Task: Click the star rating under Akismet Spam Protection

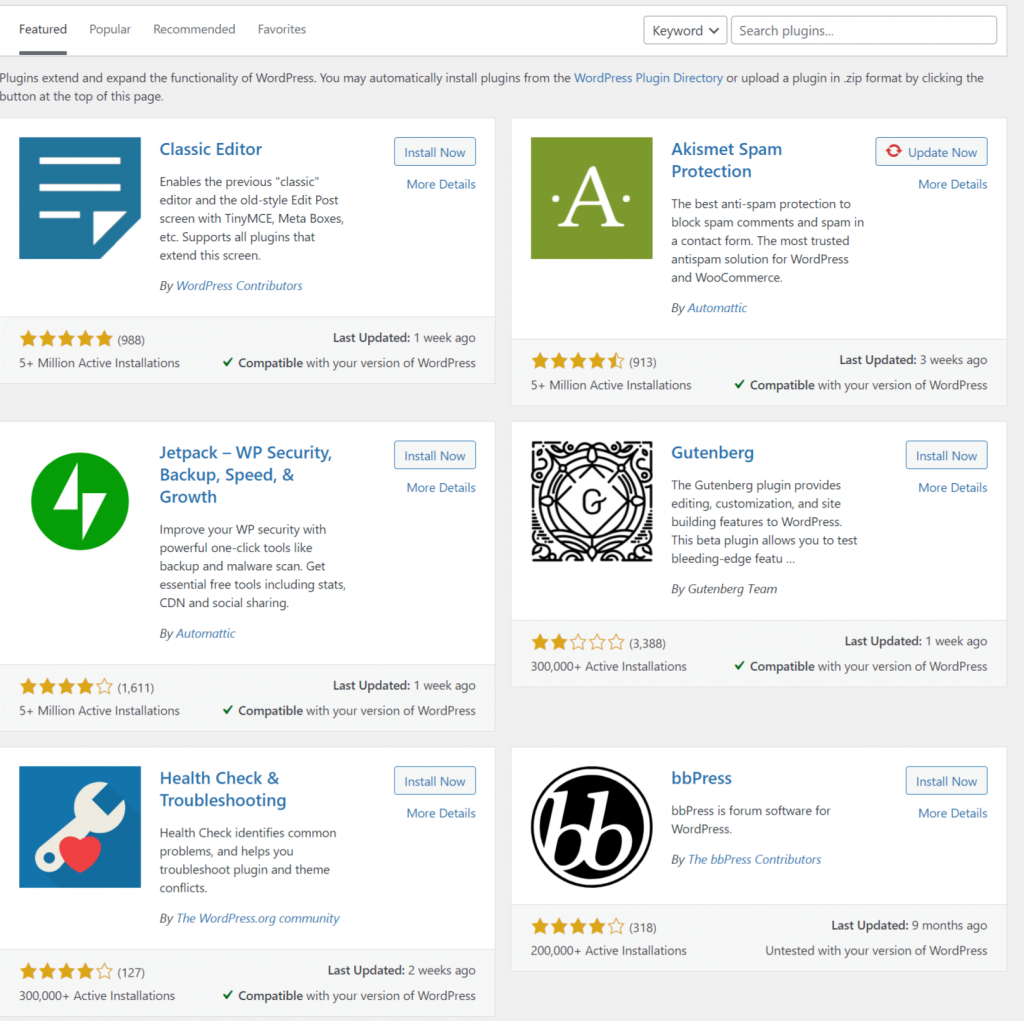Action: point(578,361)
